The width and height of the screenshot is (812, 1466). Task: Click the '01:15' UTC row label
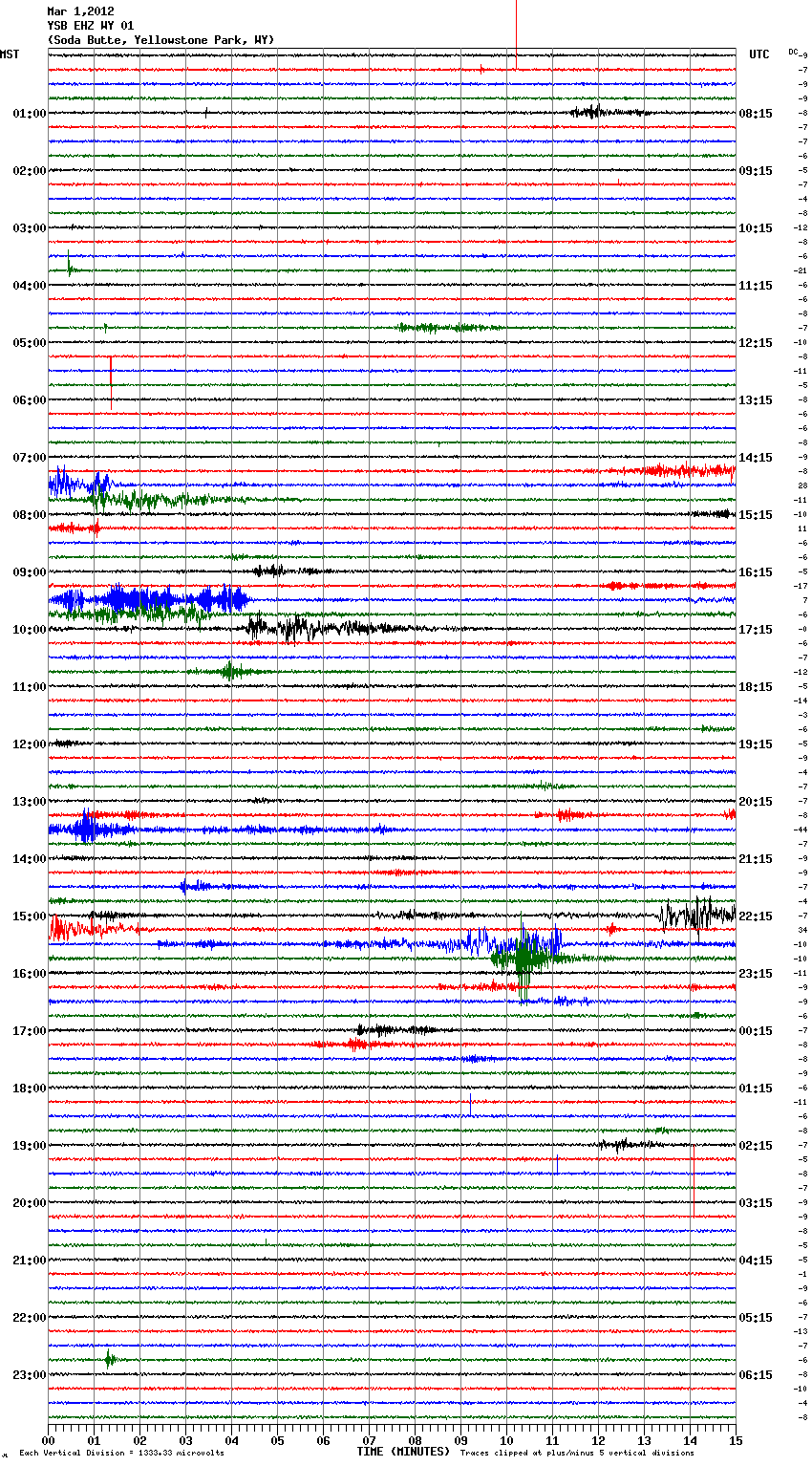(756, 1089)
